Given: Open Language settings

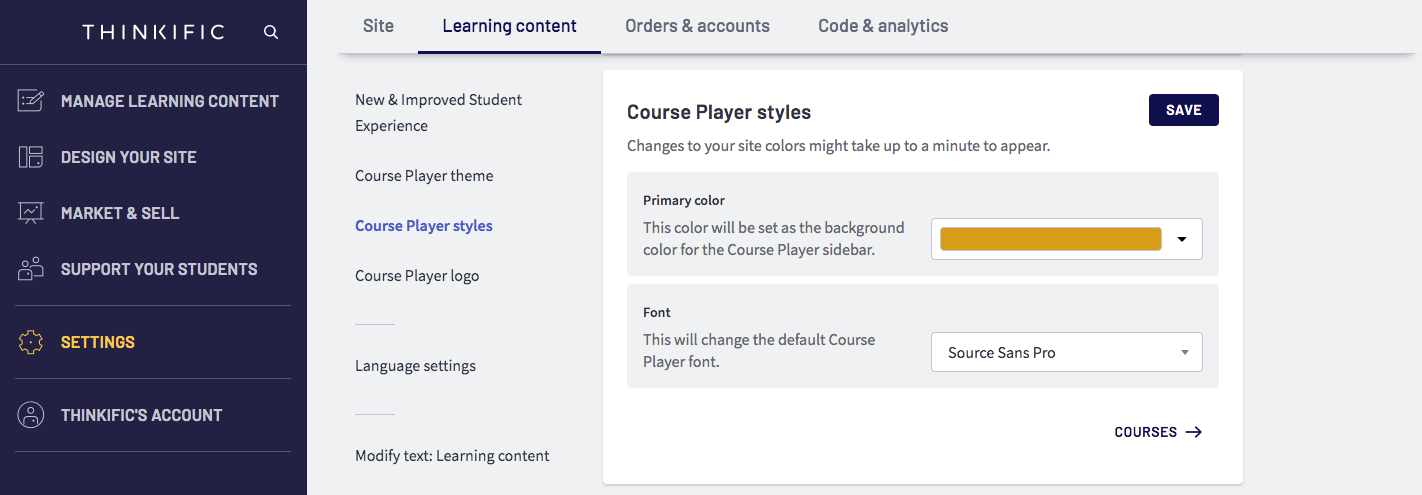Looking at the screenshot, I should coord(415,366).
